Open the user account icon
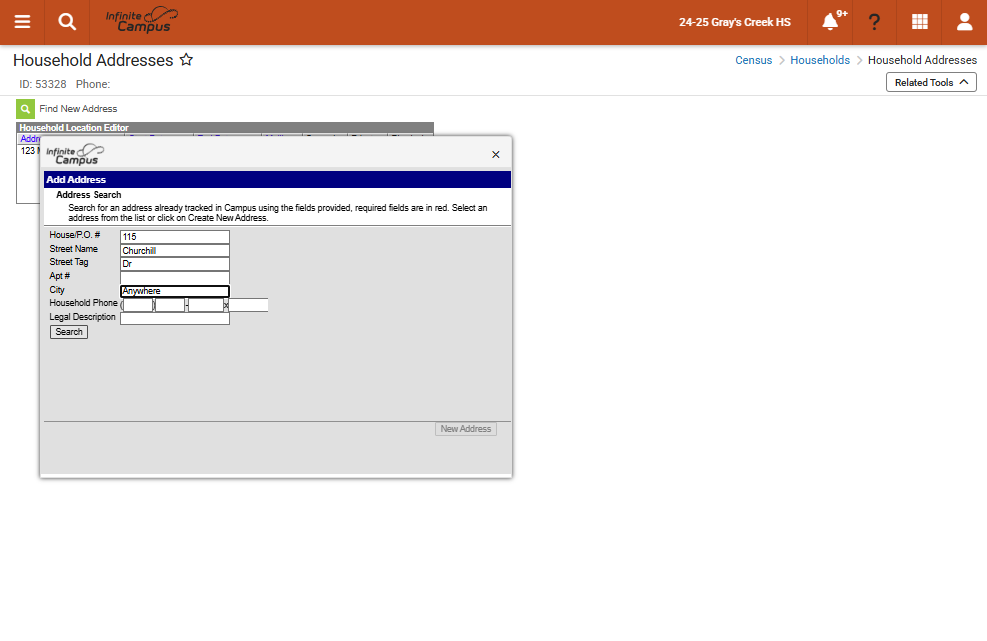This screenshot has height=641, width=987. [x=964, y=22]
